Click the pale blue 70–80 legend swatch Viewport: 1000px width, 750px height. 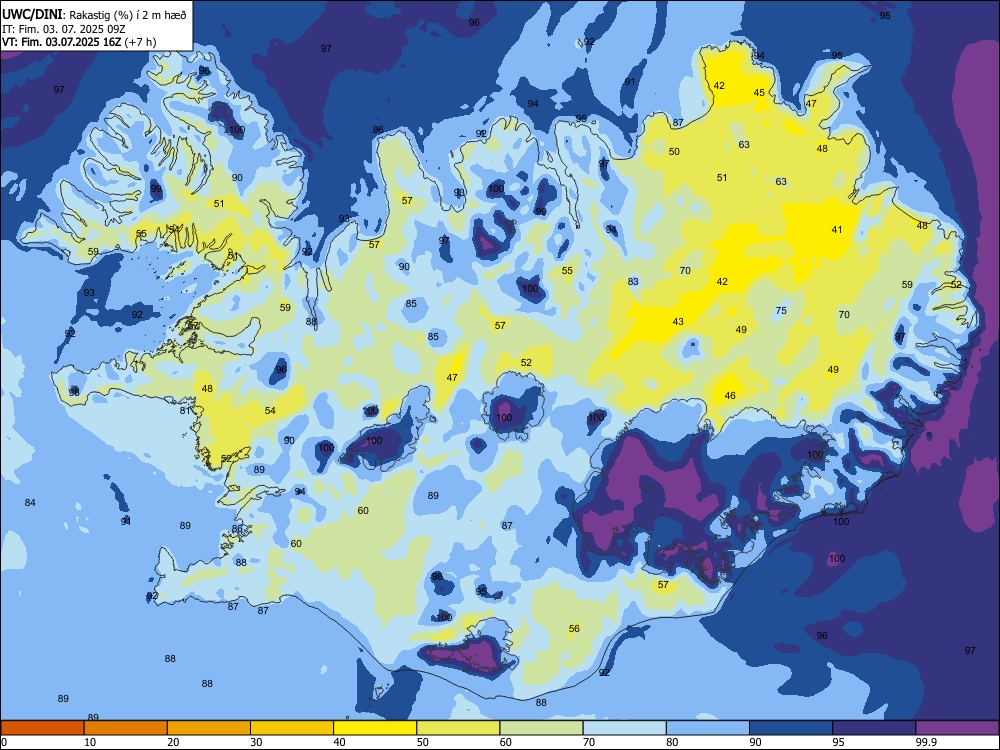625,728
